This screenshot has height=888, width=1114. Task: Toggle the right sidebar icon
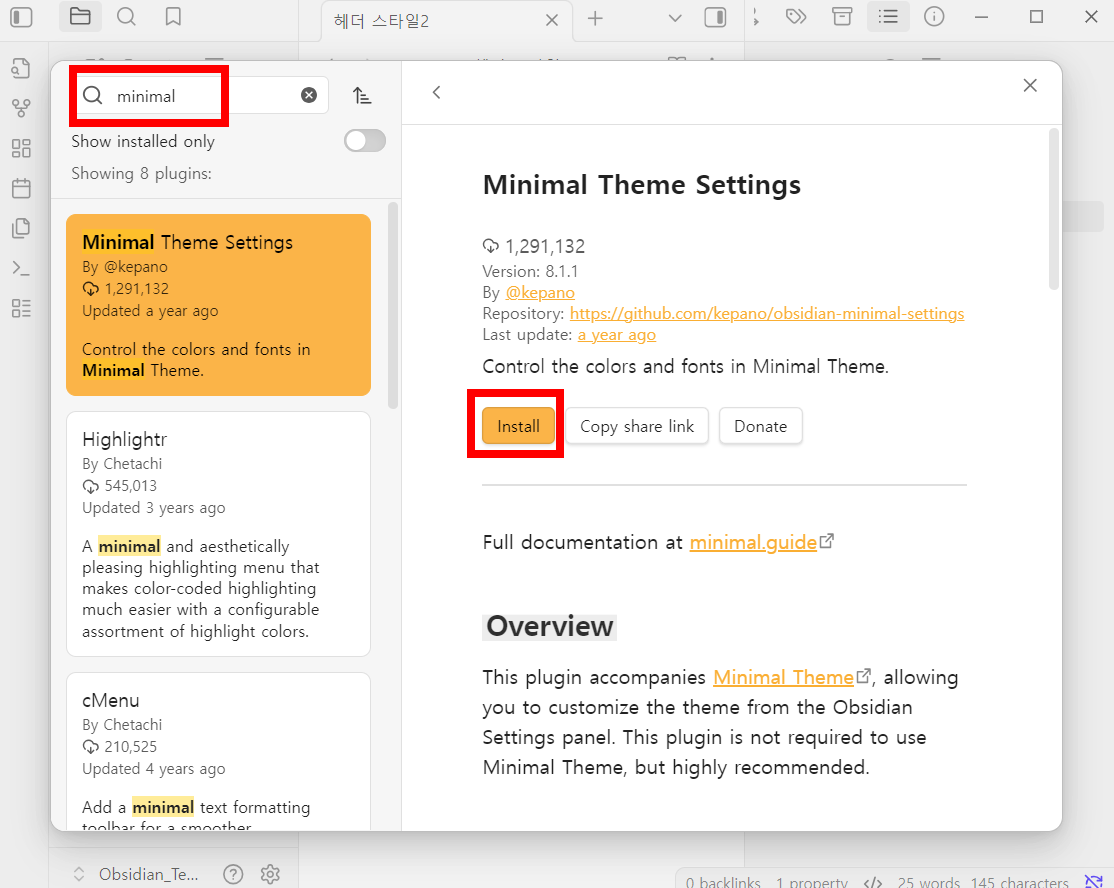[715, 18]
